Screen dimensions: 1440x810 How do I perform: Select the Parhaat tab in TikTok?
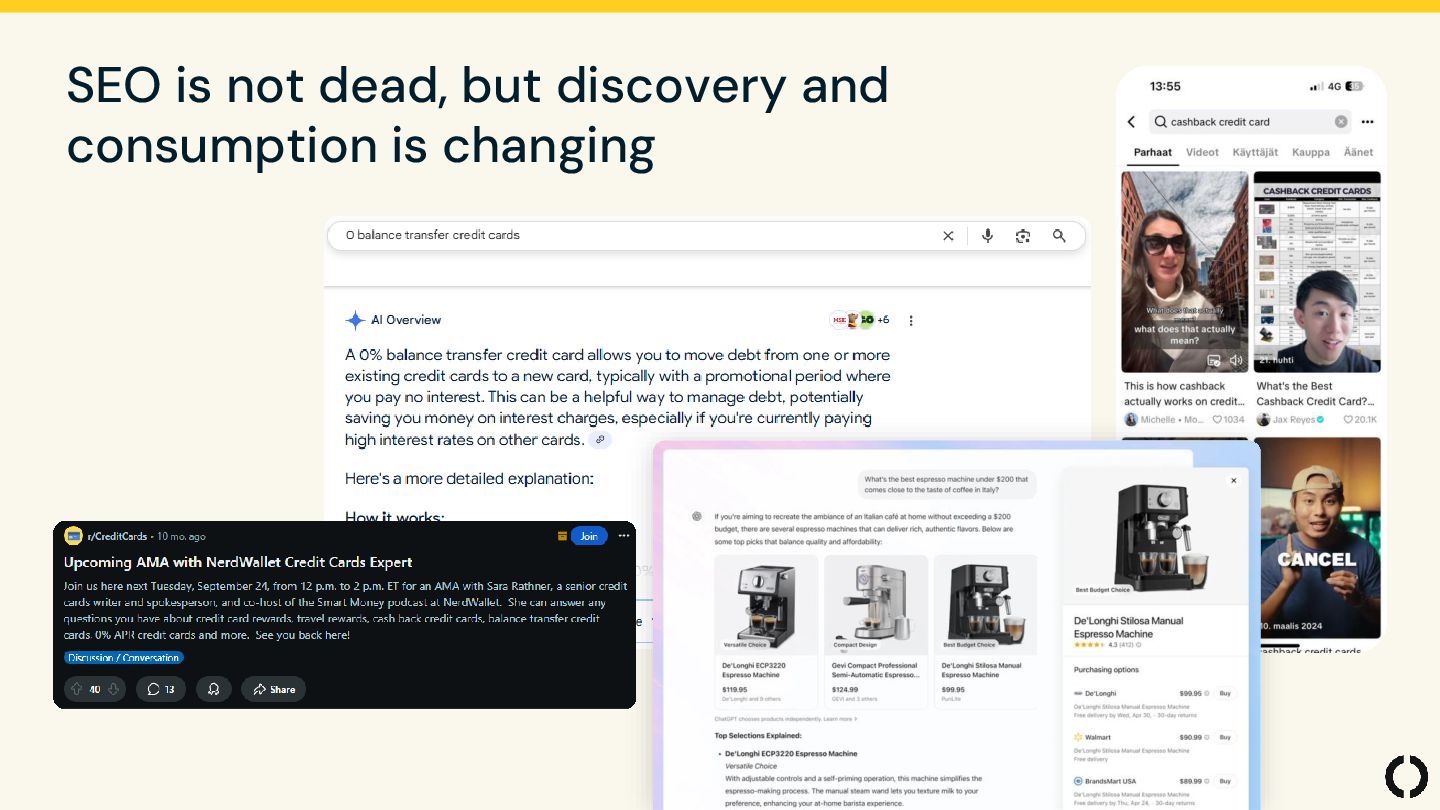[1153, 153]
